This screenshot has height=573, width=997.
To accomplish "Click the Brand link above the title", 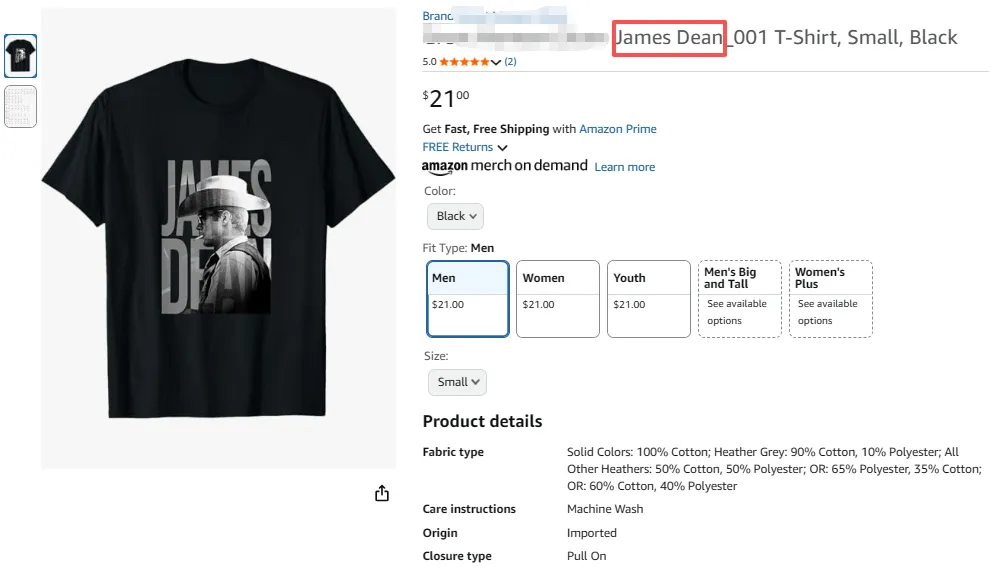I will 438,16.
